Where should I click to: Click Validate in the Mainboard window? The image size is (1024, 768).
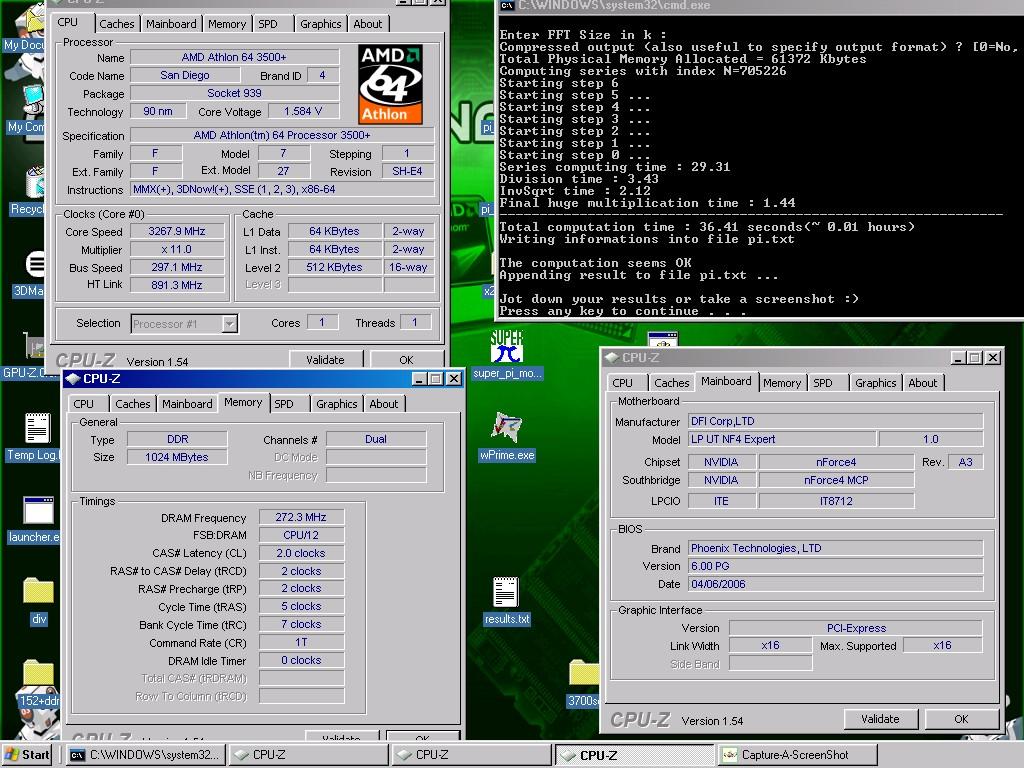(x=880, y=719)
